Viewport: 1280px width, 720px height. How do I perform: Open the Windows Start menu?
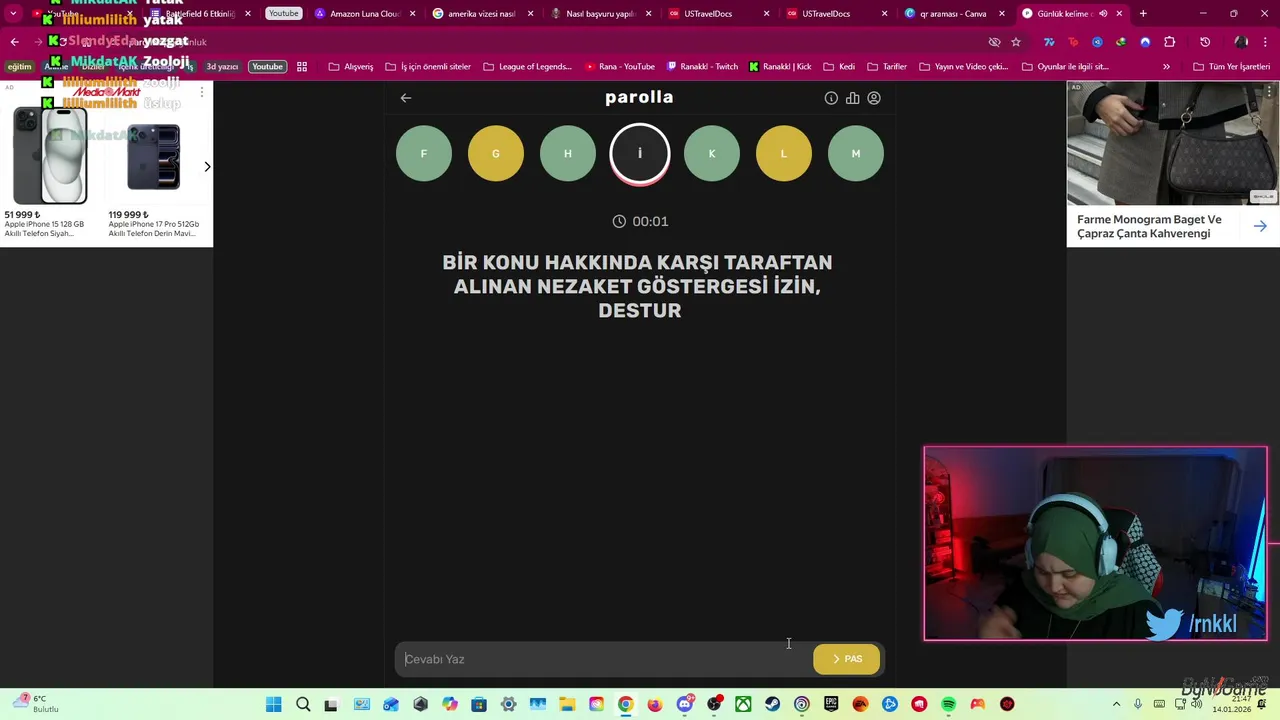273,704
